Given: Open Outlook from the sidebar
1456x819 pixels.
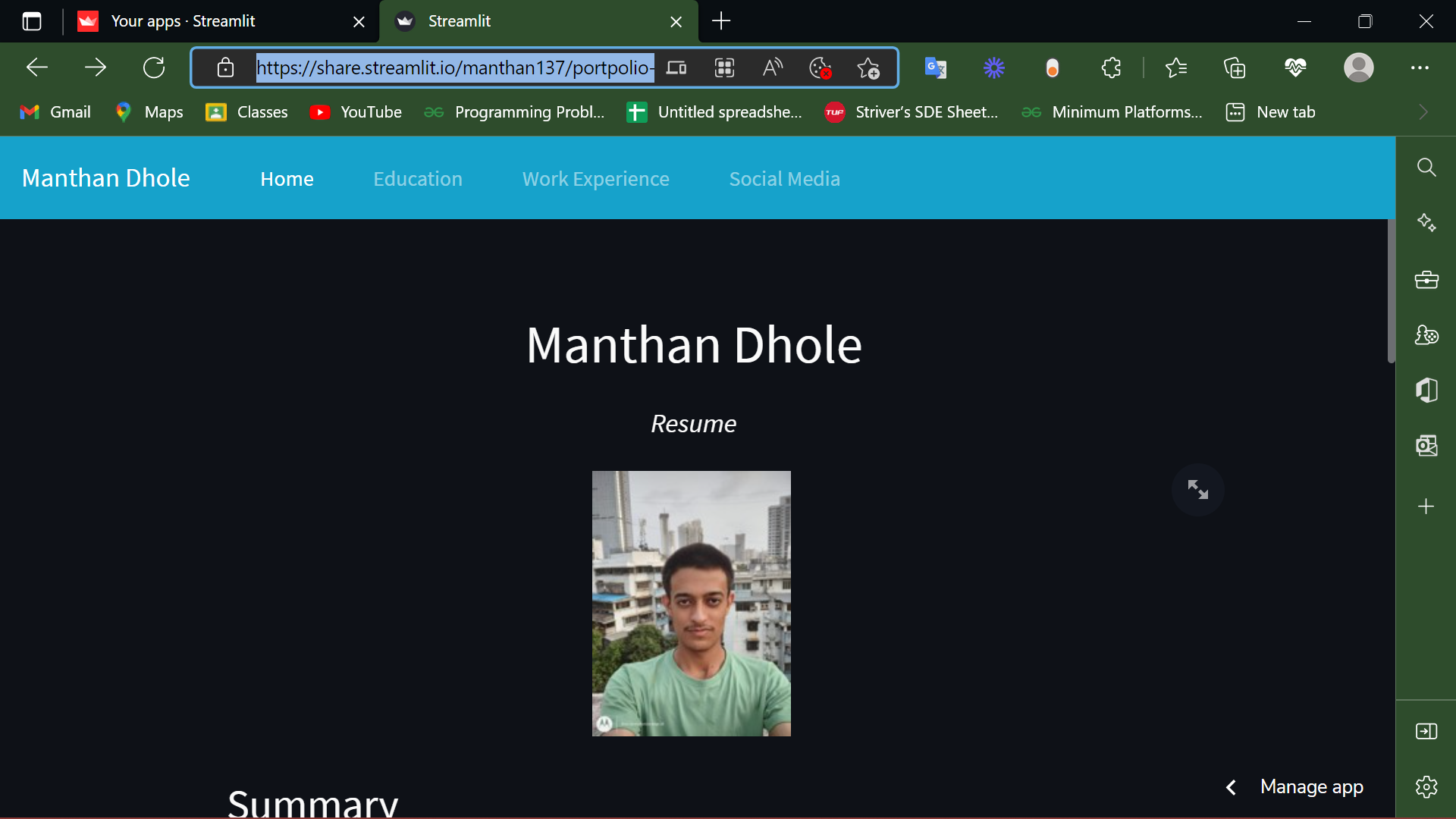Looking at the screenshot, I should [x=1427, y=446].
